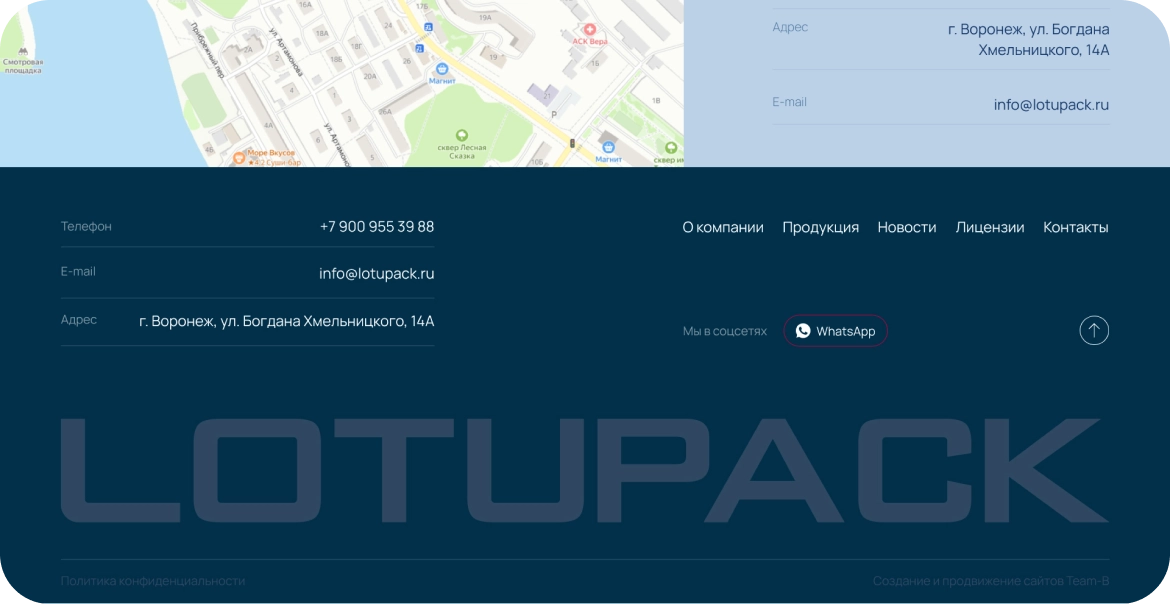The image size is (1170, 604).
Task: Call the phone number +7 900 955 39 88
Action: pyautogui.click(x=377, y=227)
